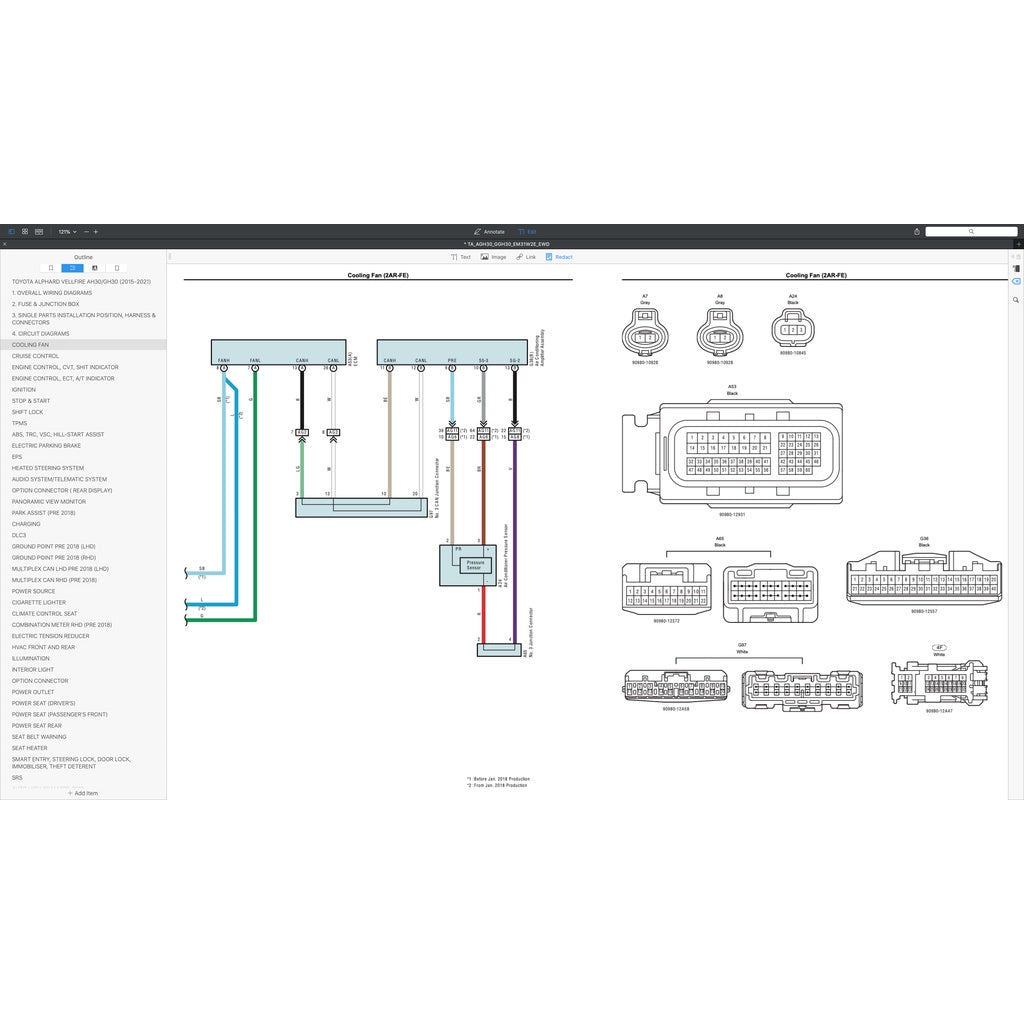Toggle the split view layout icon
This screenshot has height=1024, width=1024.
click(39, 232)
